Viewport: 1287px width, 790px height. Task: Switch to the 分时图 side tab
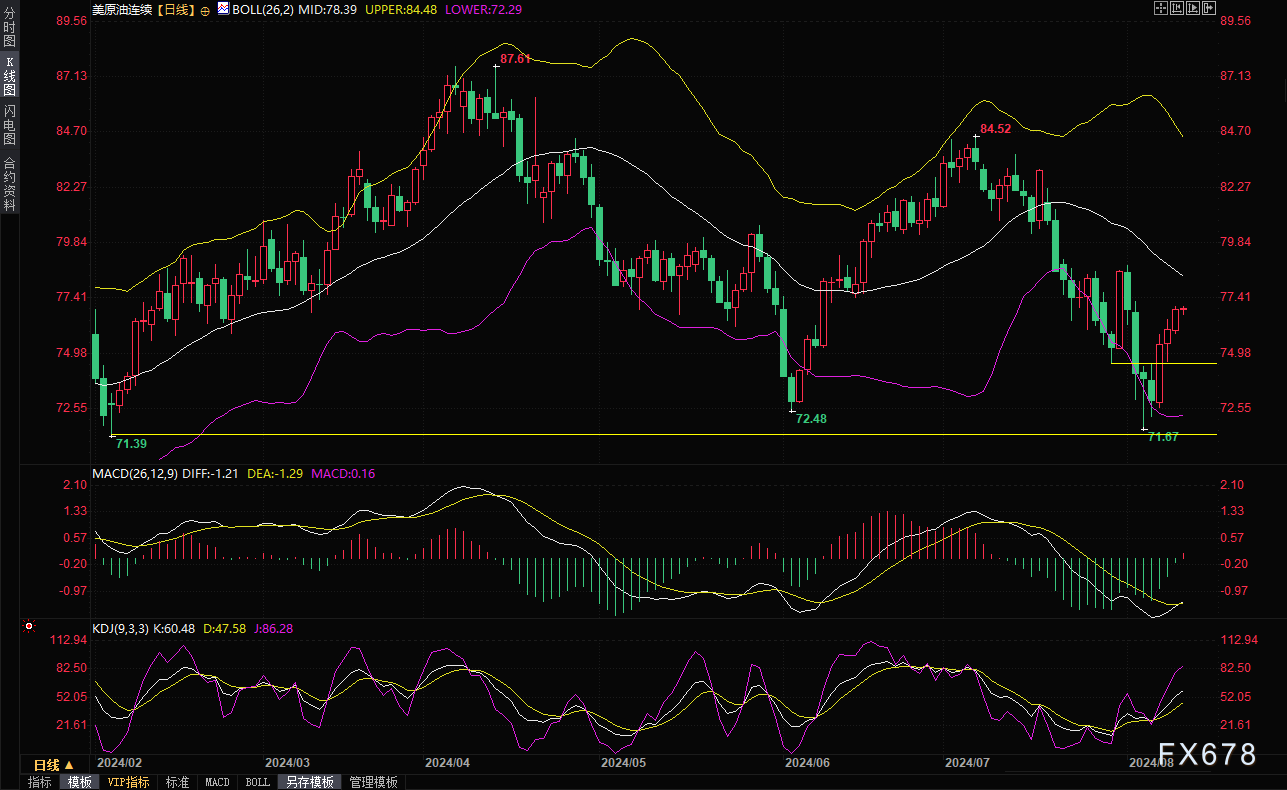click(x=9, y=27)
